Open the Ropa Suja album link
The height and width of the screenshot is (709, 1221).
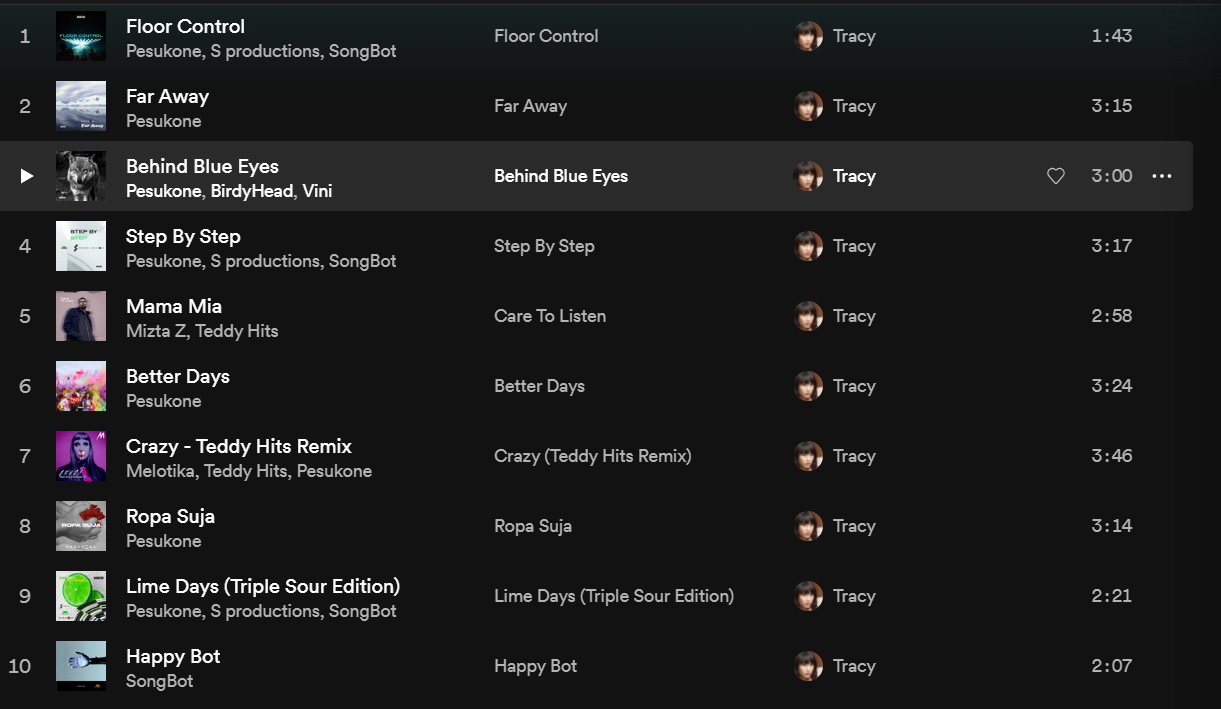533,526
